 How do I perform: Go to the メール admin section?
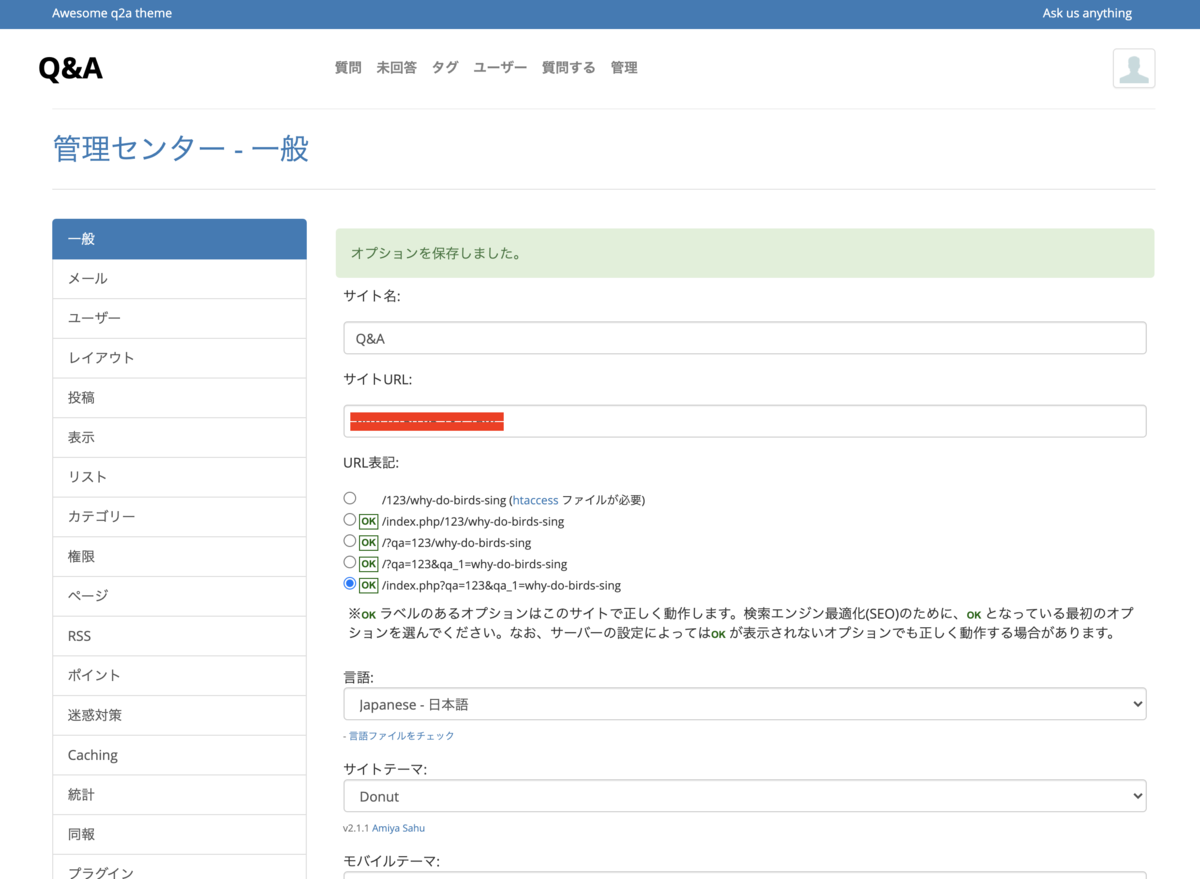179,279
